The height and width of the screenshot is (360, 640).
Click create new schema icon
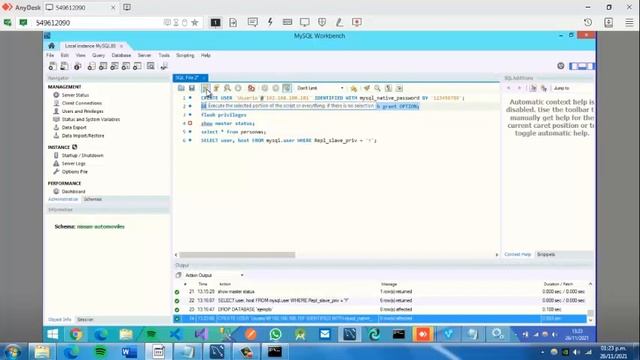coord(91,66)
